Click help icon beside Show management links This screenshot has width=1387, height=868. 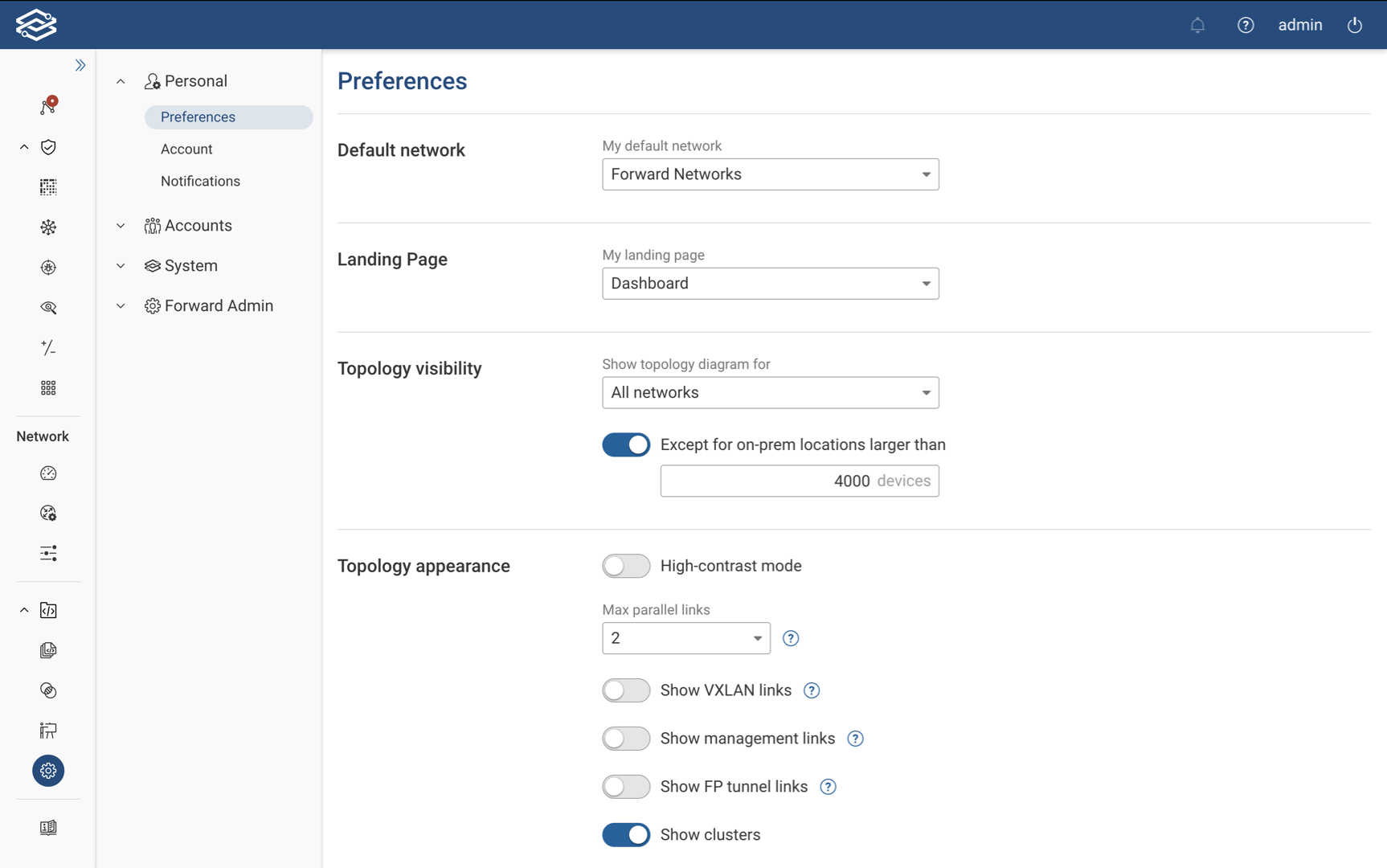[855, 739]
